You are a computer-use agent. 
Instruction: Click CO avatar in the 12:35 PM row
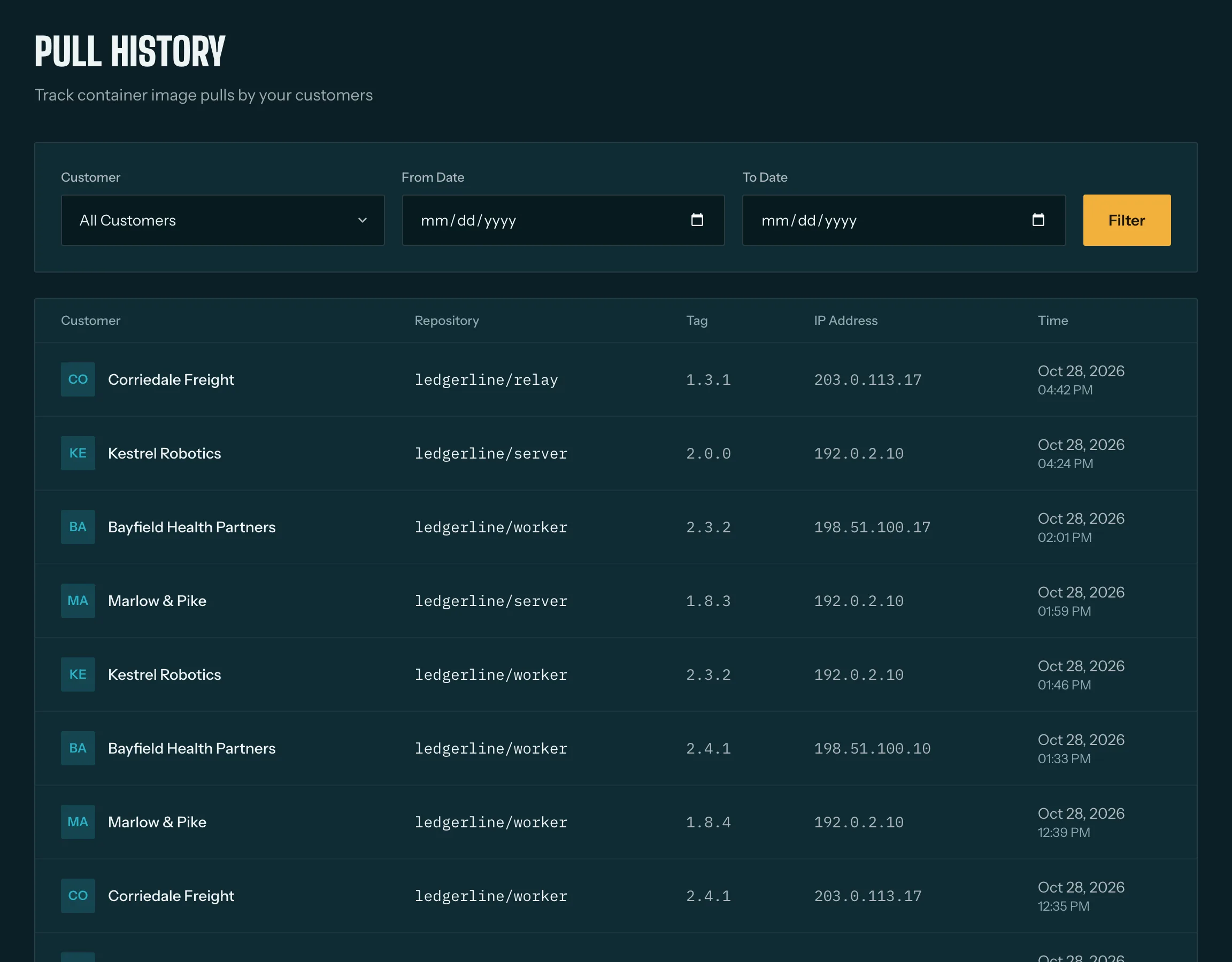point(78,896)
